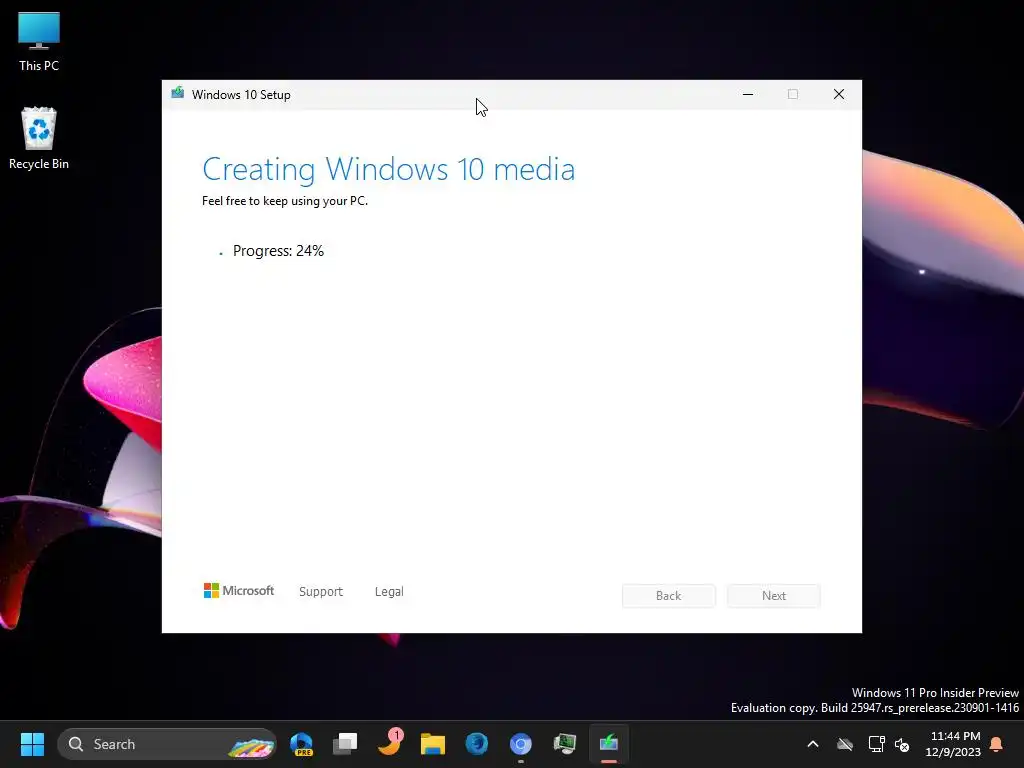Click Windows 10 Setup title bar icon
The width and height of the screenshot is (1024, 768).
178,94
